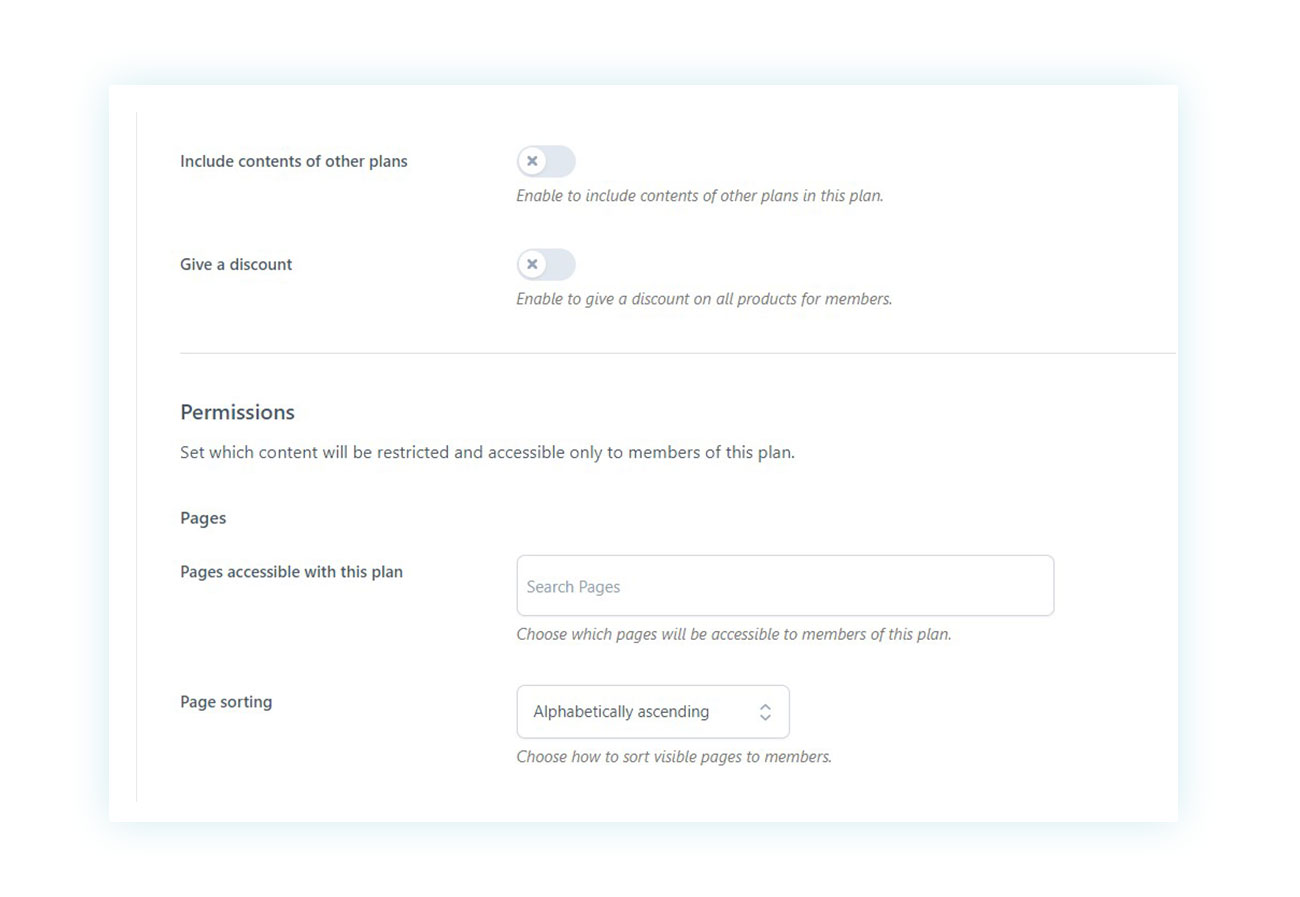Click the Pages accessible with this plan label
1300x897 pixels.
pos(291,572)
